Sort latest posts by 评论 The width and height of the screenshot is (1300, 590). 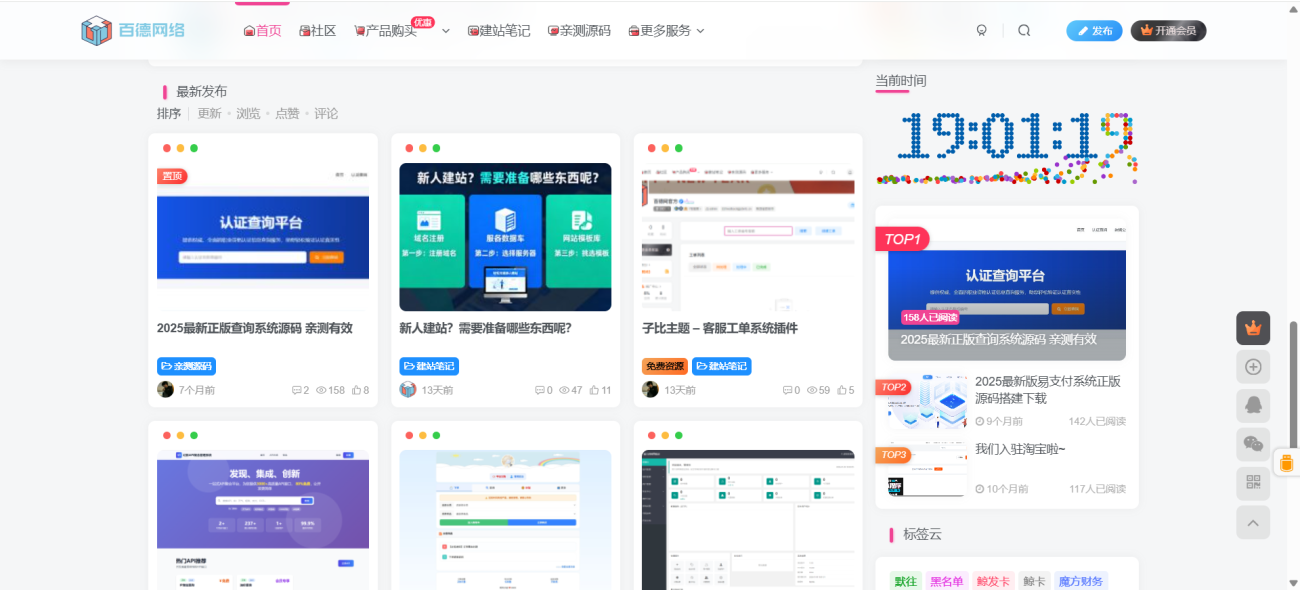(x=326, y=114)
